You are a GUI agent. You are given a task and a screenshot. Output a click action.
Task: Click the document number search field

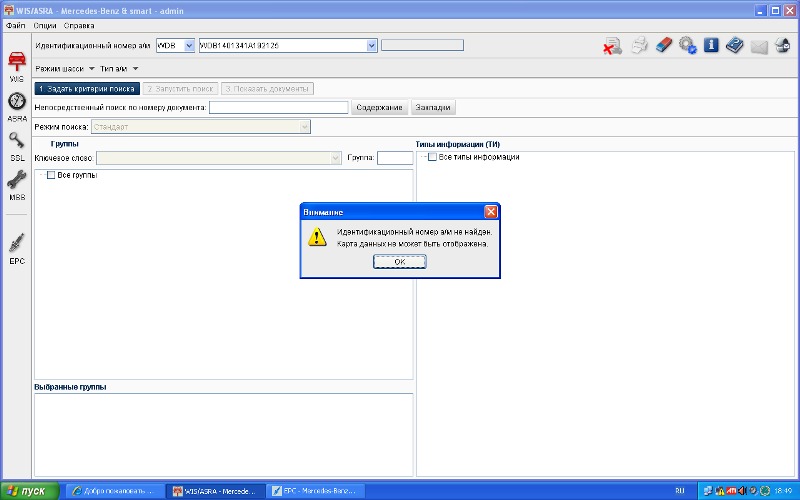(x=279, y=107)
